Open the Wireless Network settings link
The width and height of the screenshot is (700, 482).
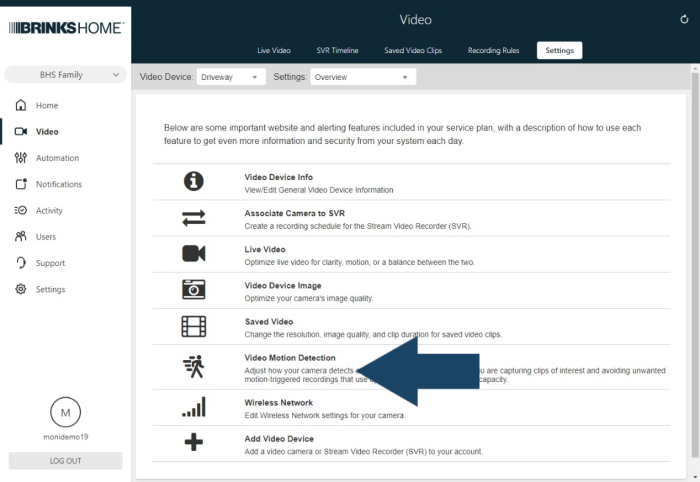(279, 403)
